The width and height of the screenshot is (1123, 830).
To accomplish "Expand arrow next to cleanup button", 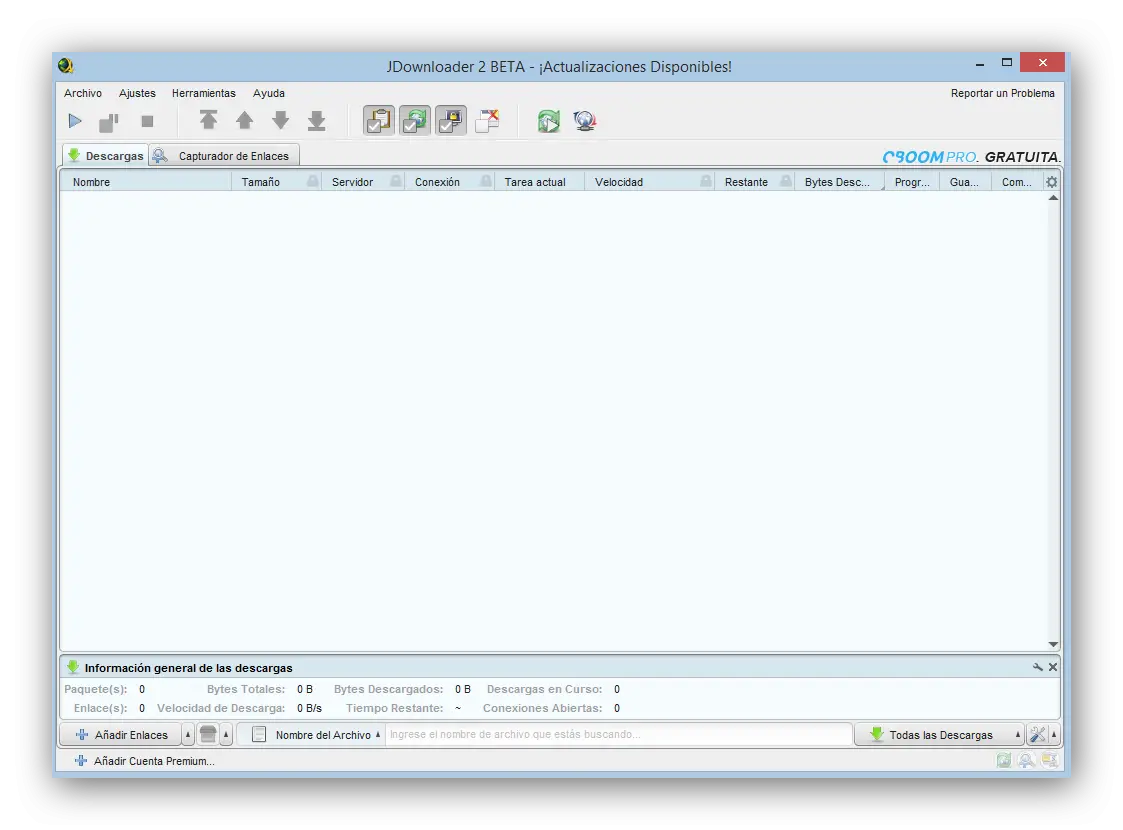I will [x=226, y=735].
